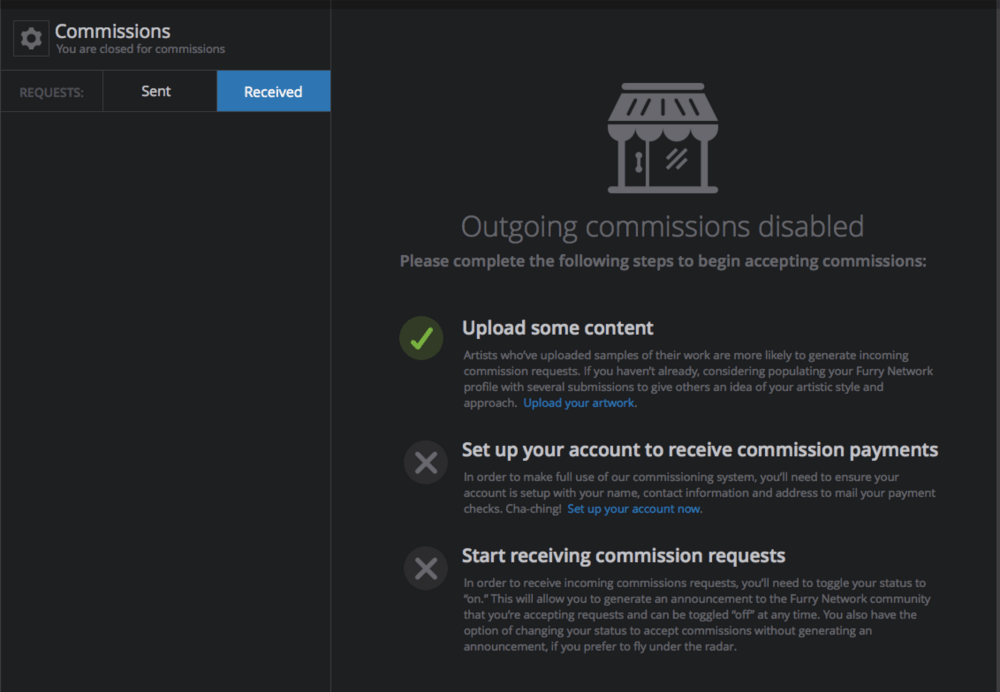Click the Upload some content heading
Screen dimensions: 1000x692
pyautogui.click(x=557, y=327)
